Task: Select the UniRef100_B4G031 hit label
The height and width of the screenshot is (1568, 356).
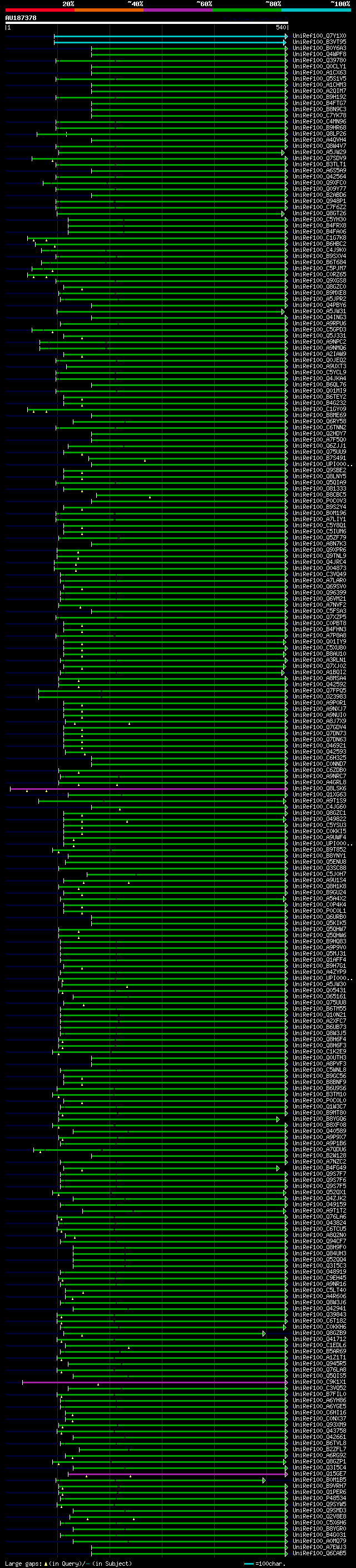Action: (319, 1535)
